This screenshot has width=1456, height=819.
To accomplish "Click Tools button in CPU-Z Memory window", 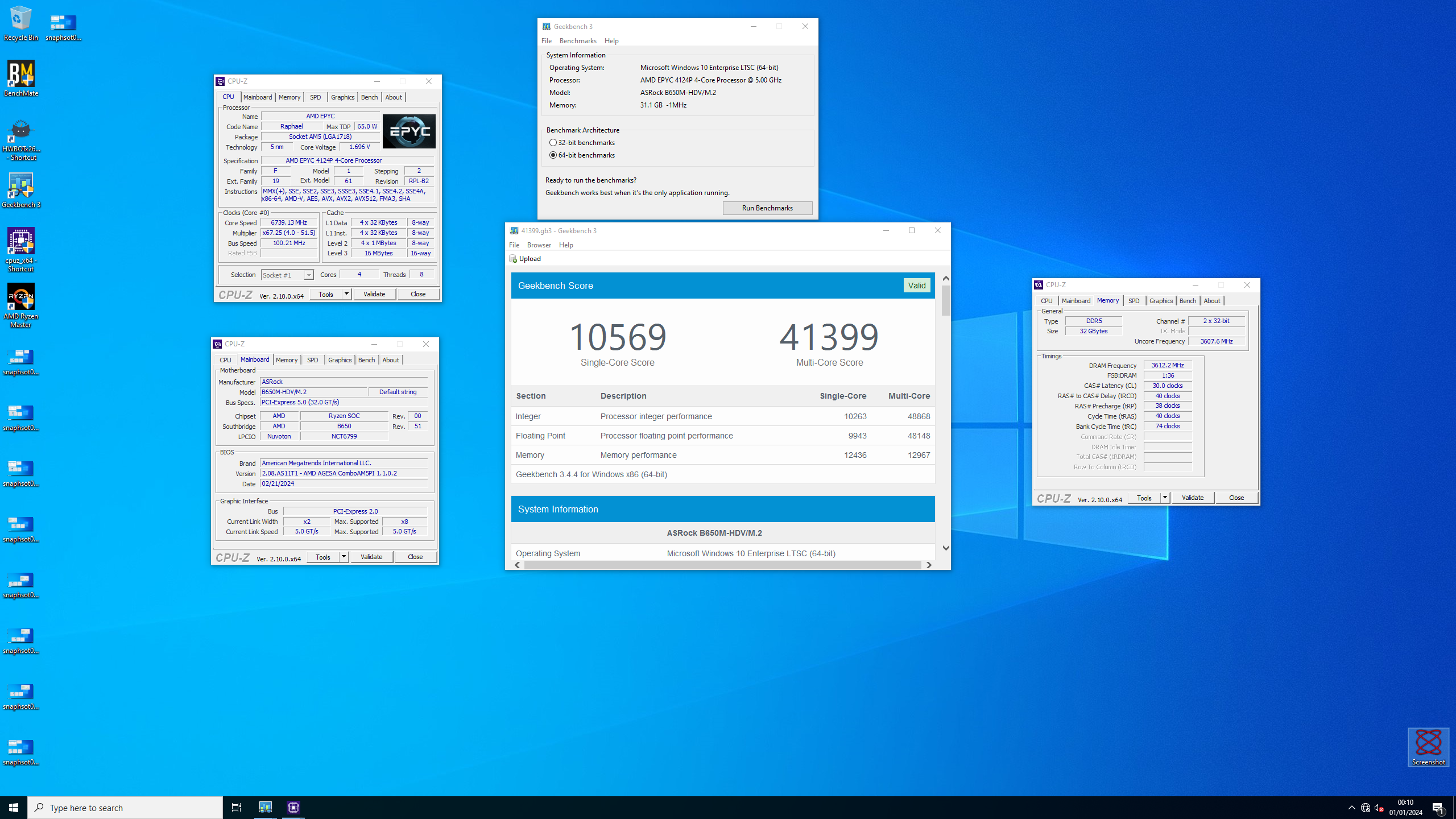I will pyautogui.click(x=1144, y=498).
